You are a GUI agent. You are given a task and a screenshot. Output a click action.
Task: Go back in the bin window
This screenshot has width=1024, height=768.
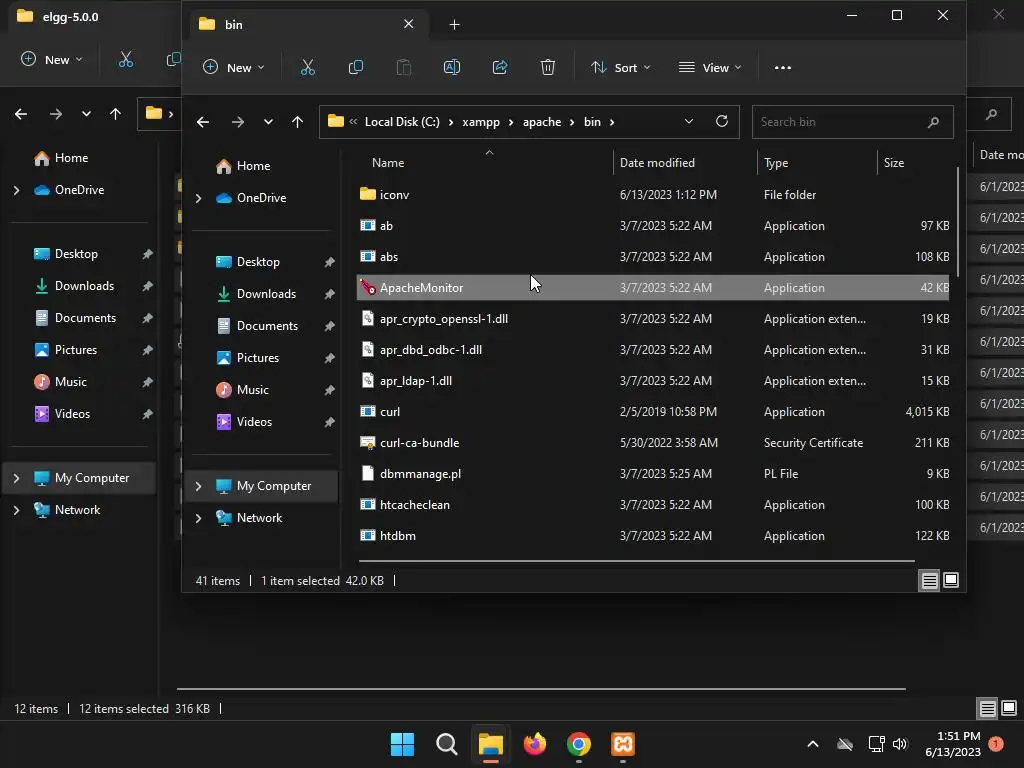click(x=203, y=121)
